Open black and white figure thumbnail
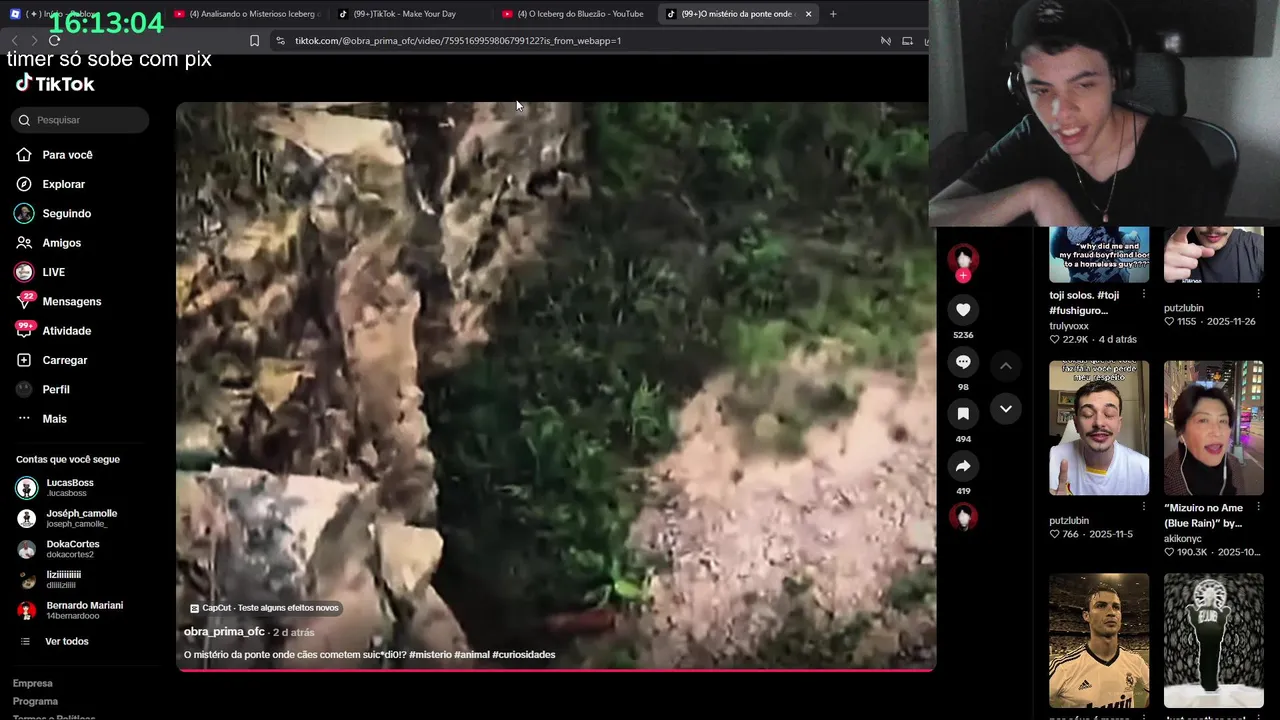The height and width of the screenshot is (720, 1280). click(x=1213, y=640)
